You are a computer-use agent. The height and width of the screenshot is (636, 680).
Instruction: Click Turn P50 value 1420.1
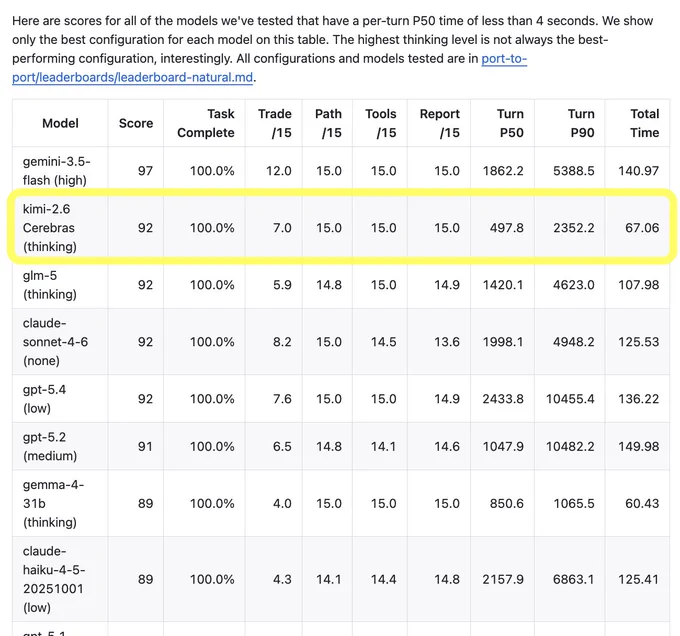[x=503, y=285]
